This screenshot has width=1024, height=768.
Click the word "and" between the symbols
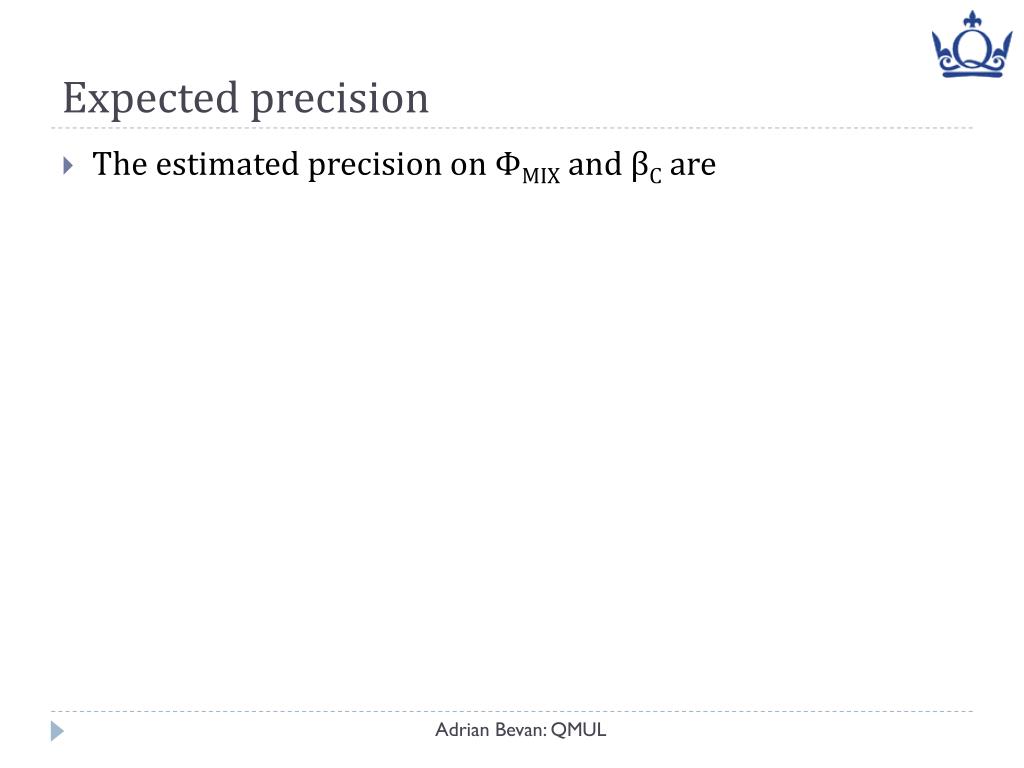pos(595,164)
